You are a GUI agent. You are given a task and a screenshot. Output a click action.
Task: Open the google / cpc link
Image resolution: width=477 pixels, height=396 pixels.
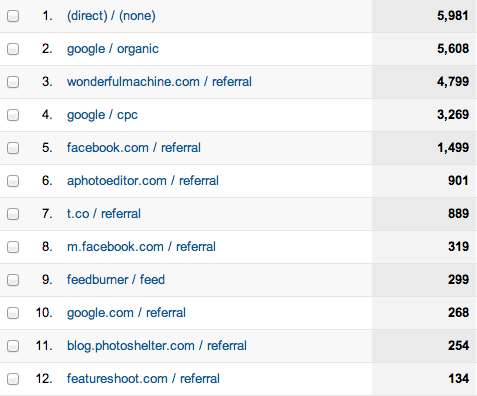[102, 115]
